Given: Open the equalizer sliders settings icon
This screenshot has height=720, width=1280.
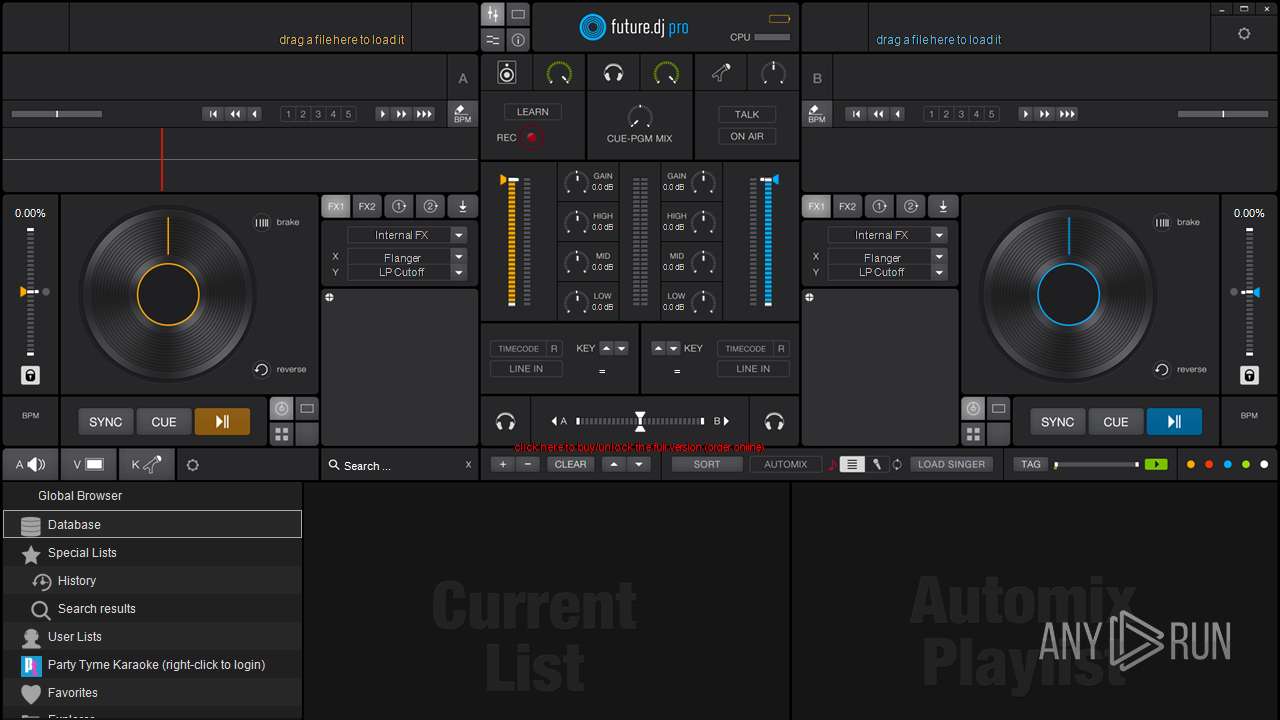Looking at the screenshot, I should (492, 40).
